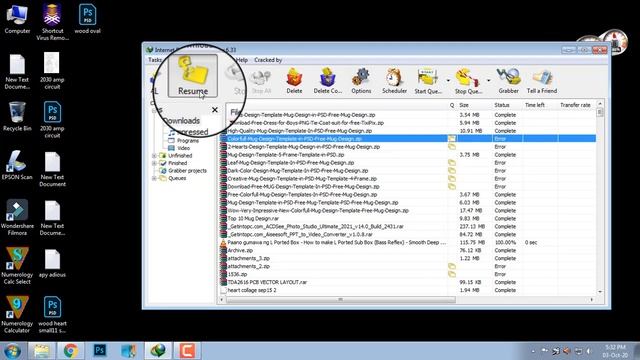This screenshot has width=640, height=360.
Task: Select the Unfinished tree item
Action: tap(180, 156)
